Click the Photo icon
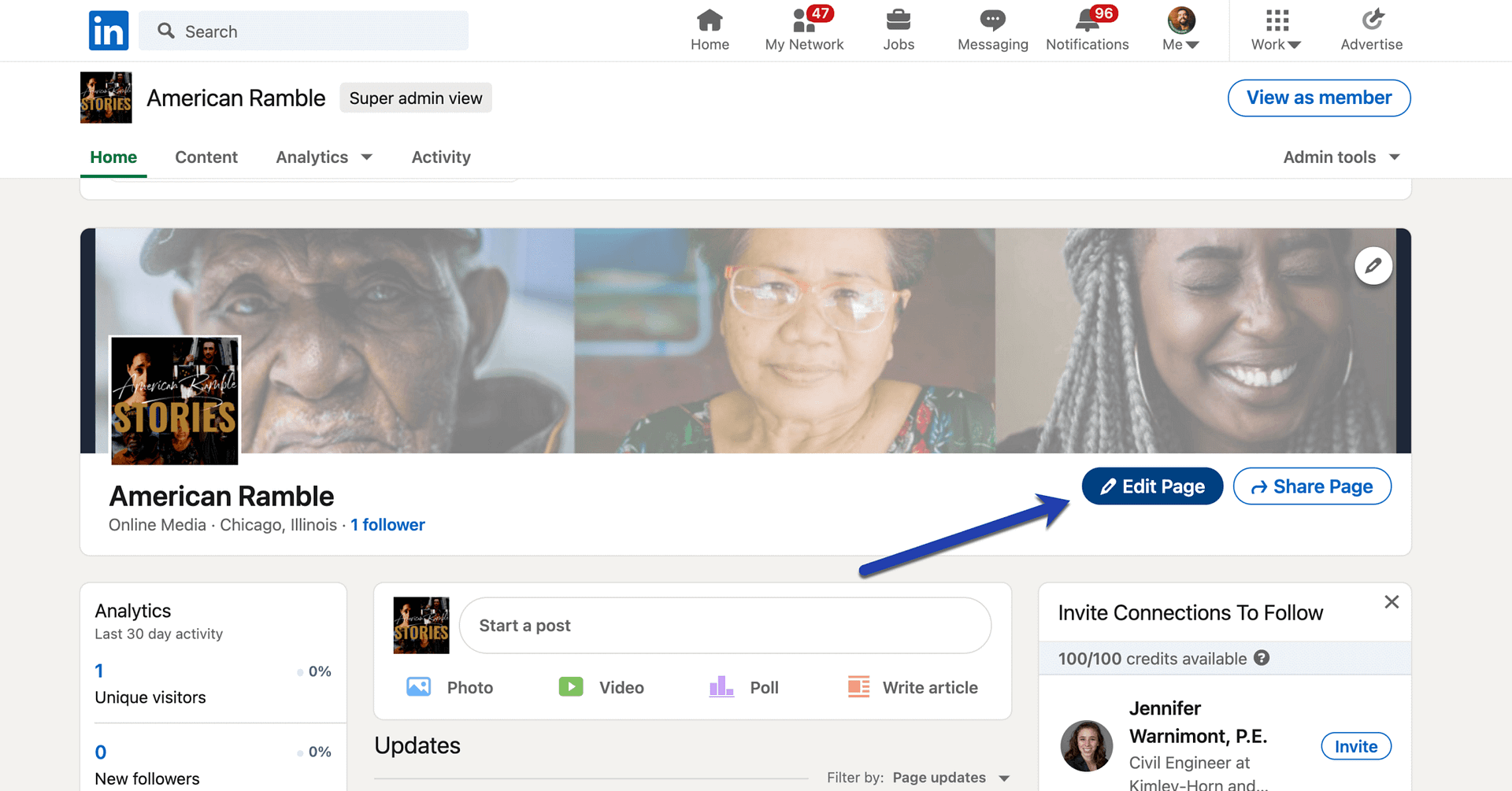This screenshot has width=1512, height=791. click(x=418, y=687)
